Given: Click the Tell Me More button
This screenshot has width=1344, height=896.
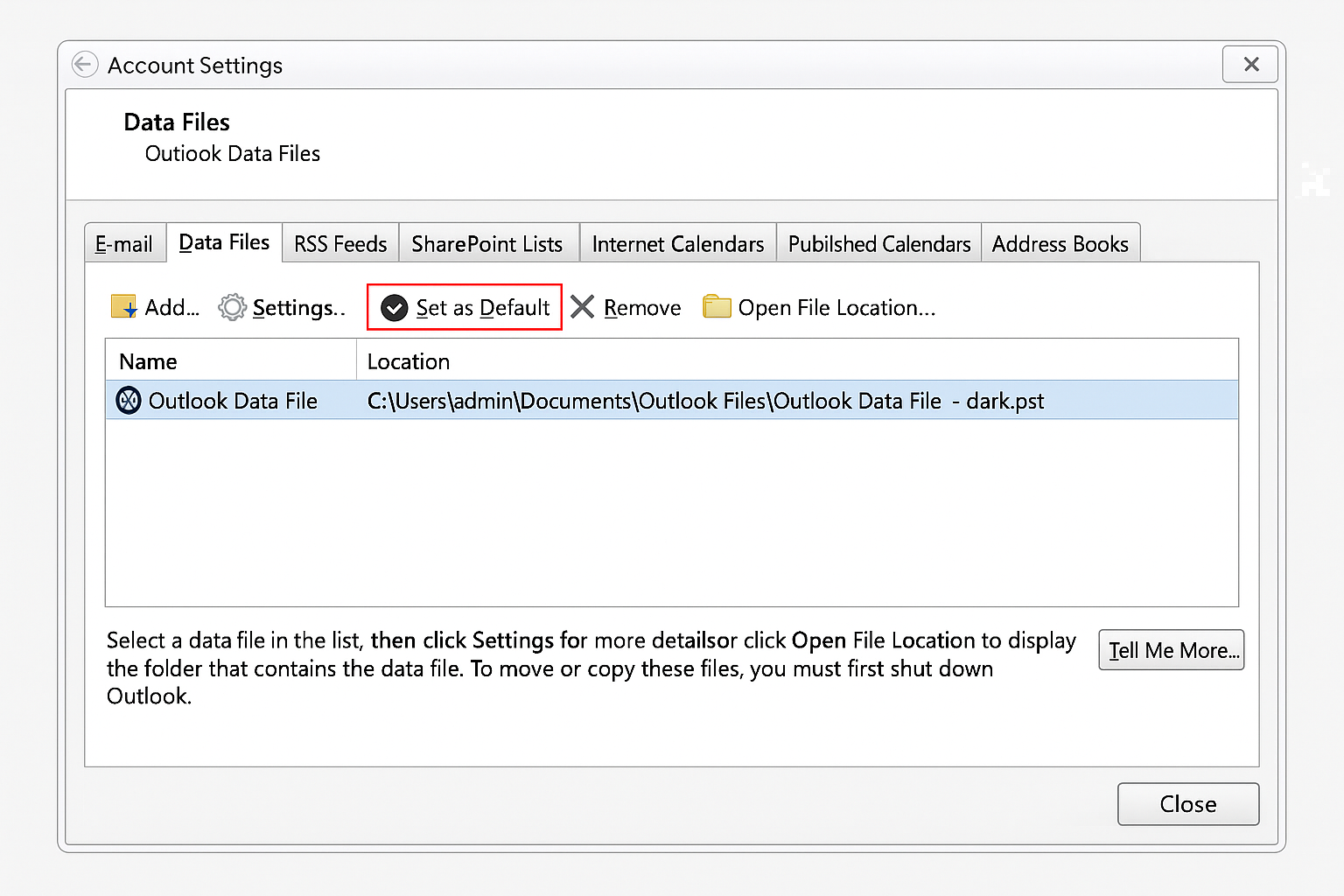Looking at the screenshot, I should coord(1171,650).
